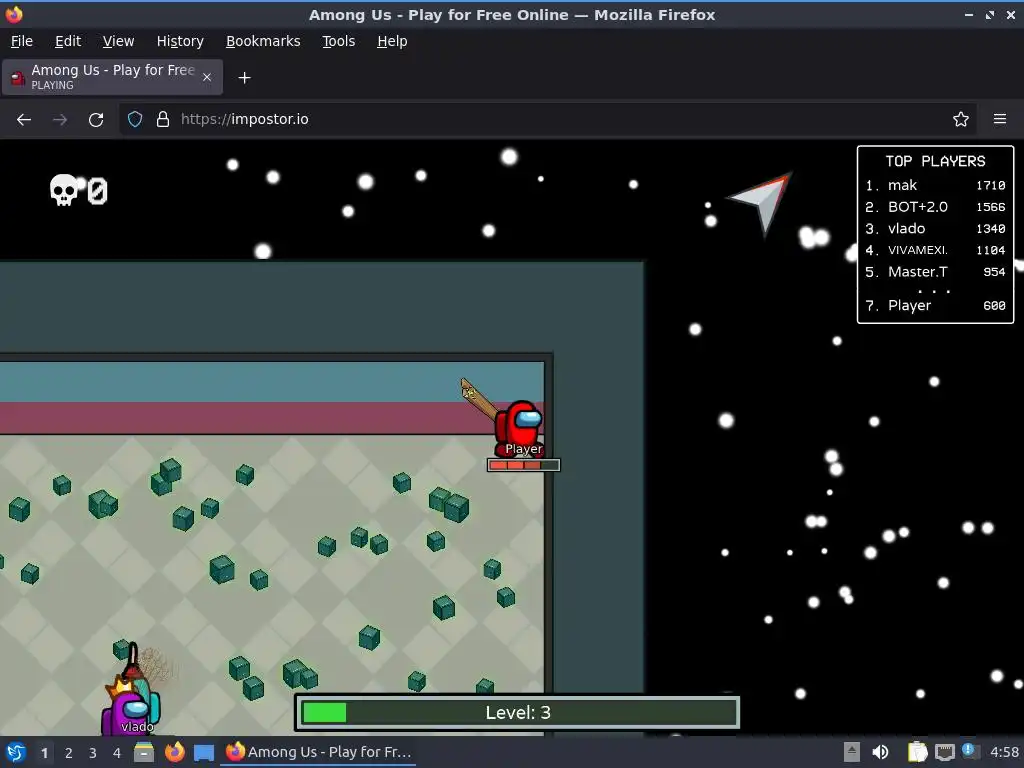1024x768 pixels.
Task: Click the forward navigation arrow
Action: click(59, 120)
